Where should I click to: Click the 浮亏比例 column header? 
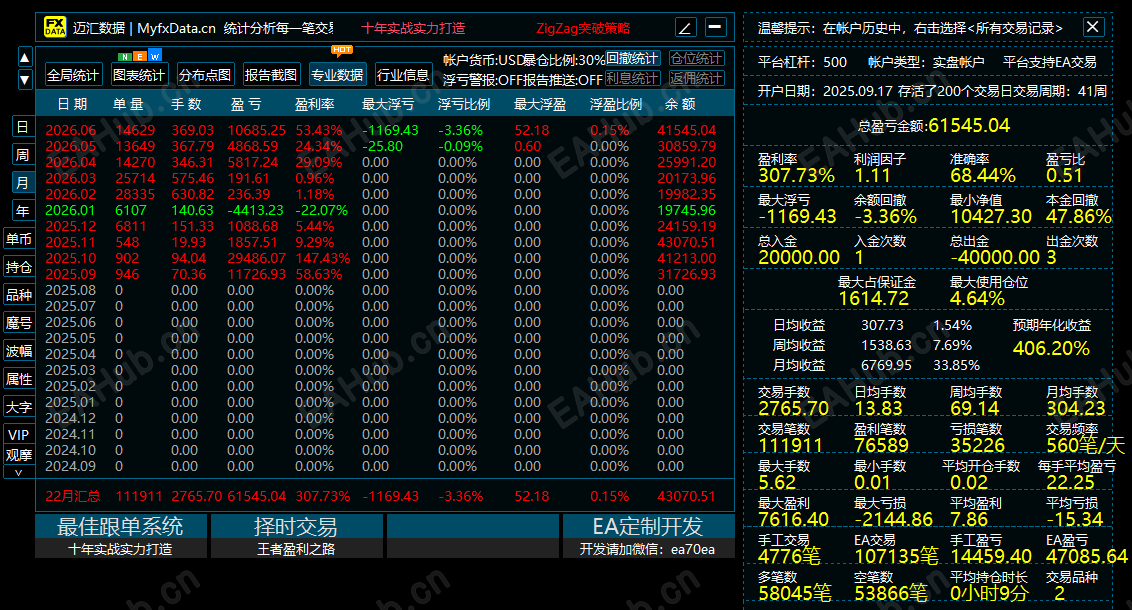click(464, 104)
